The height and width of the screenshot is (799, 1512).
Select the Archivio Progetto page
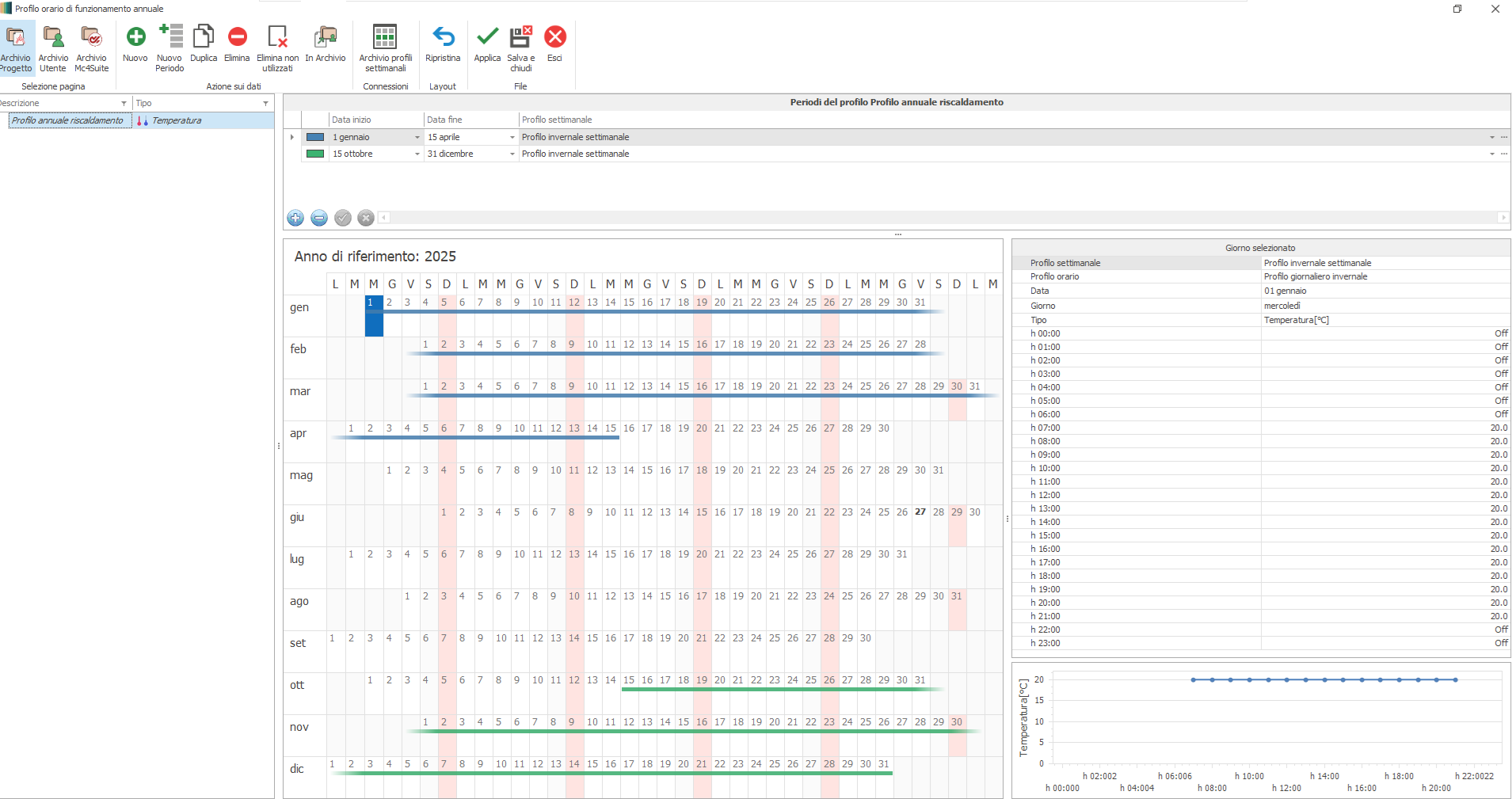(15, 37)
